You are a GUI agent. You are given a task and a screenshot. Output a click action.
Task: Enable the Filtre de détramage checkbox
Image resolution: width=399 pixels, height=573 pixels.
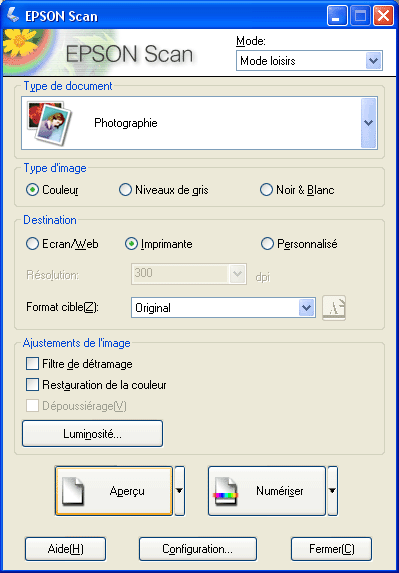pyautogui.click(x=33, y=364)
